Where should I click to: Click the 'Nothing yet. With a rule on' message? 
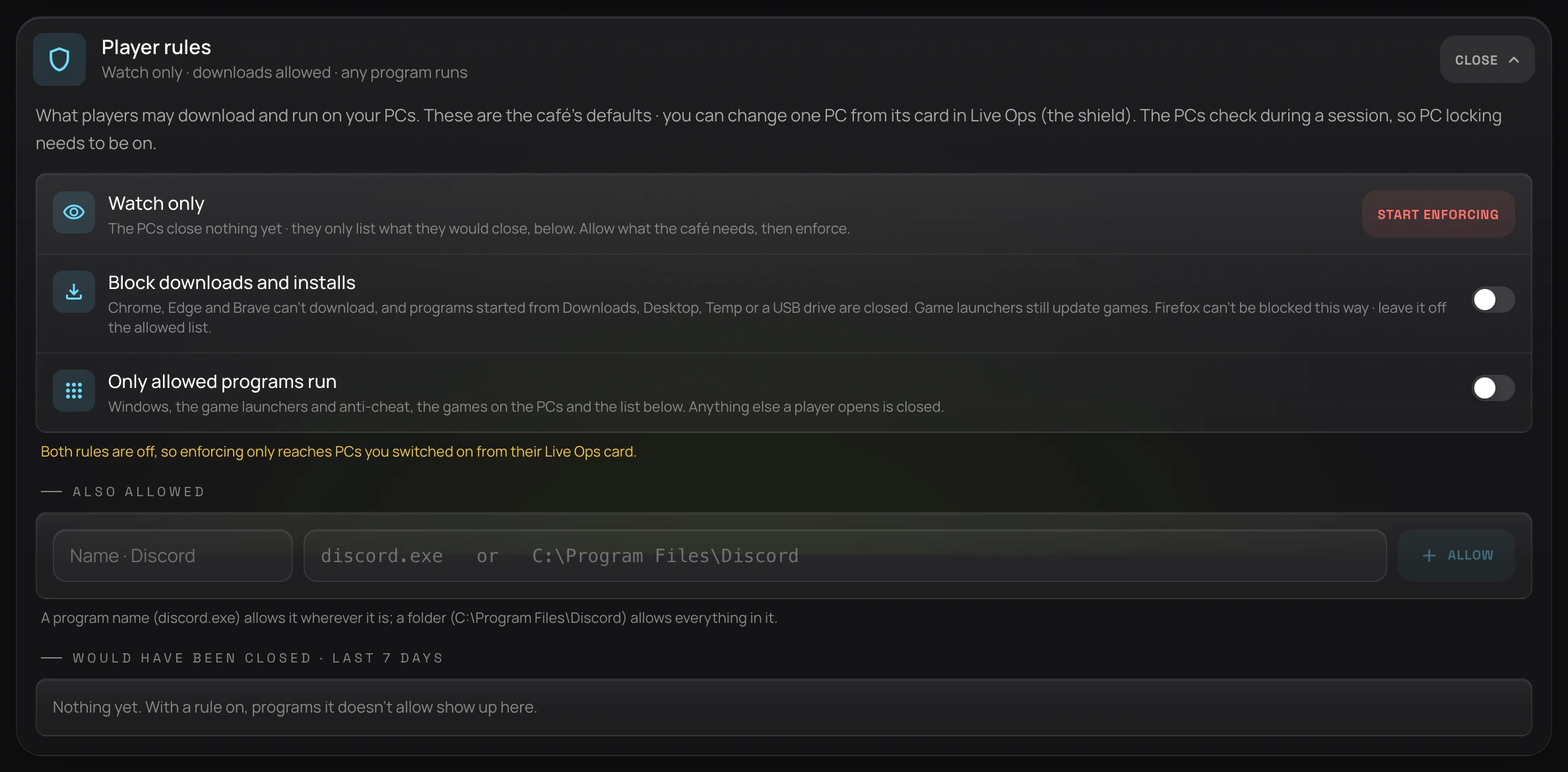295,707
